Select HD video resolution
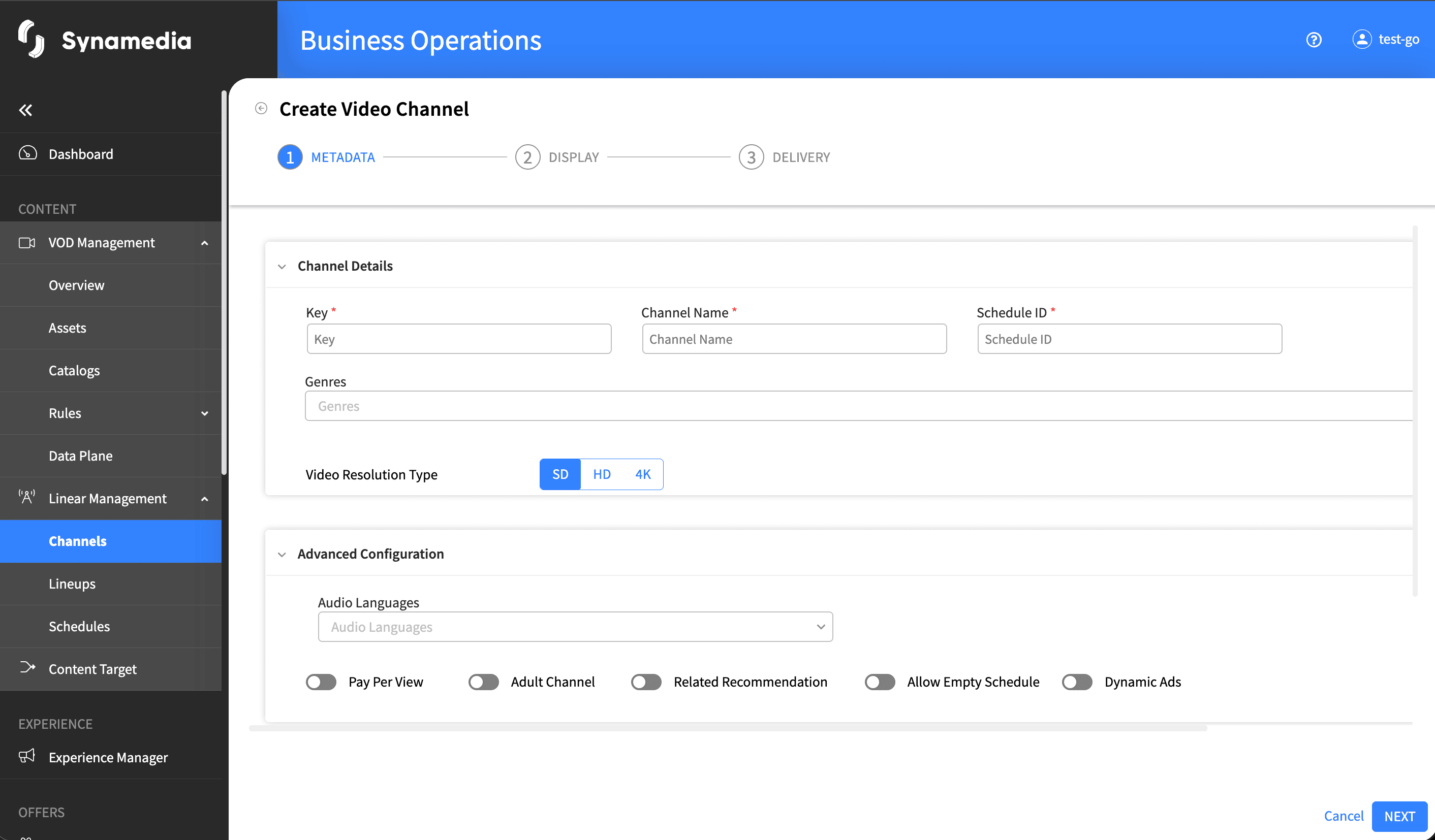 pos(602,474)
